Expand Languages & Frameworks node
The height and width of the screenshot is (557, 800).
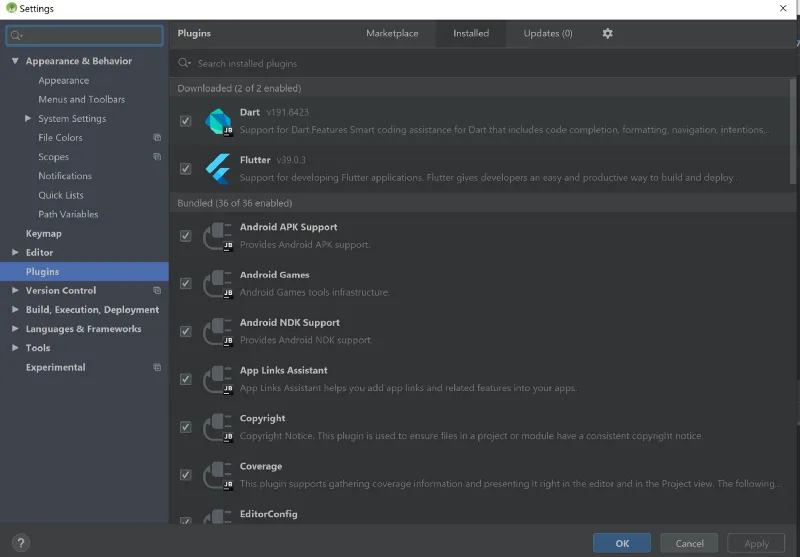[15, 328]
